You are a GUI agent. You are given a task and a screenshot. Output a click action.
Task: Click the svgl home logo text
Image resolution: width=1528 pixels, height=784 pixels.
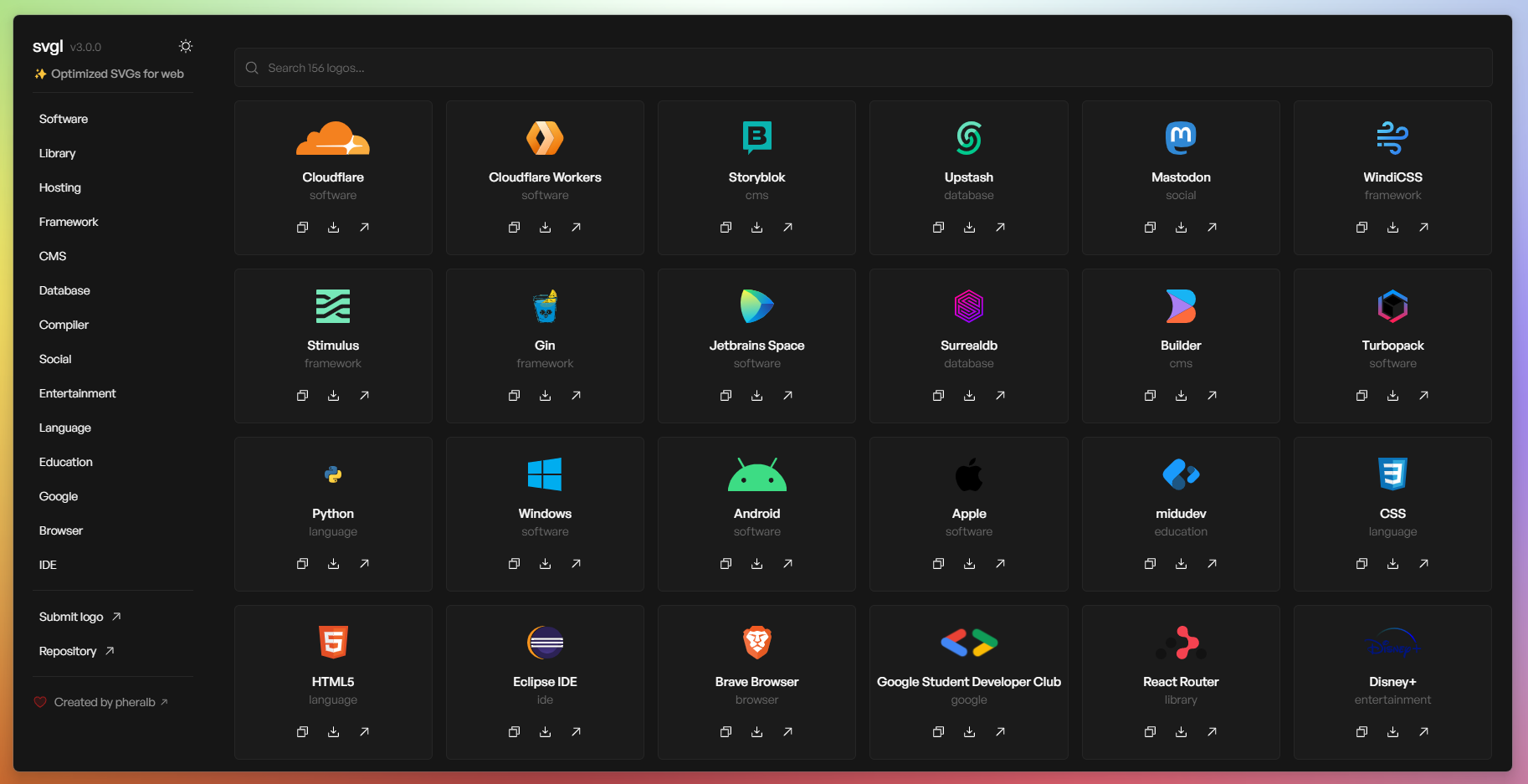pos(48,46)
